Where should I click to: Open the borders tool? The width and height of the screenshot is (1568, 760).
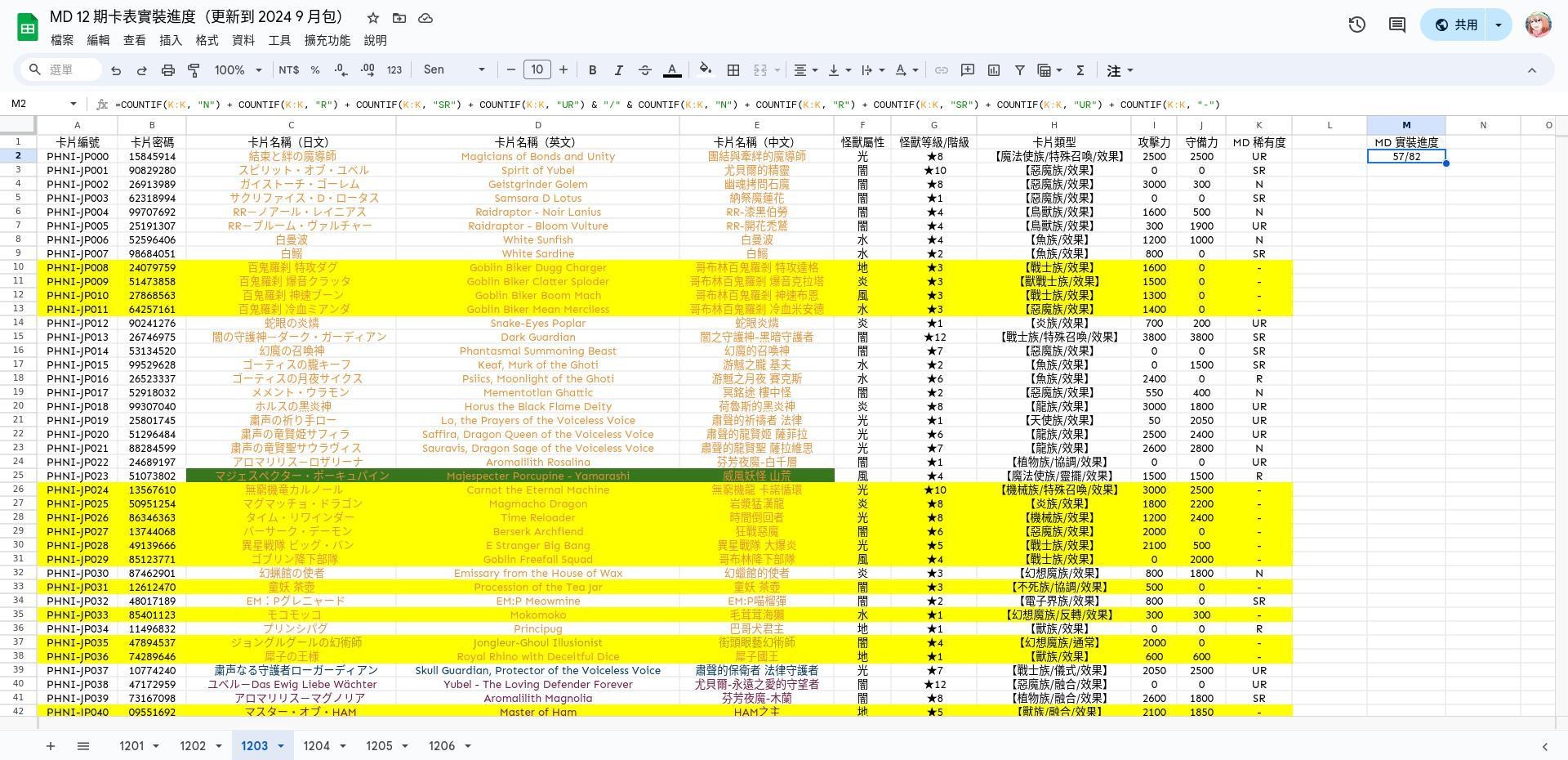(x=733, y=70)
